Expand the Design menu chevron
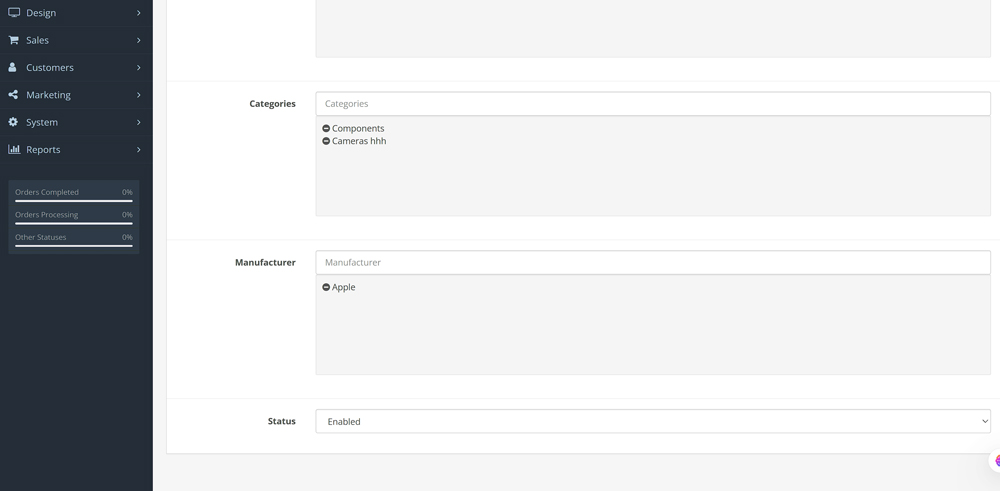 click(x=138, y=13)
